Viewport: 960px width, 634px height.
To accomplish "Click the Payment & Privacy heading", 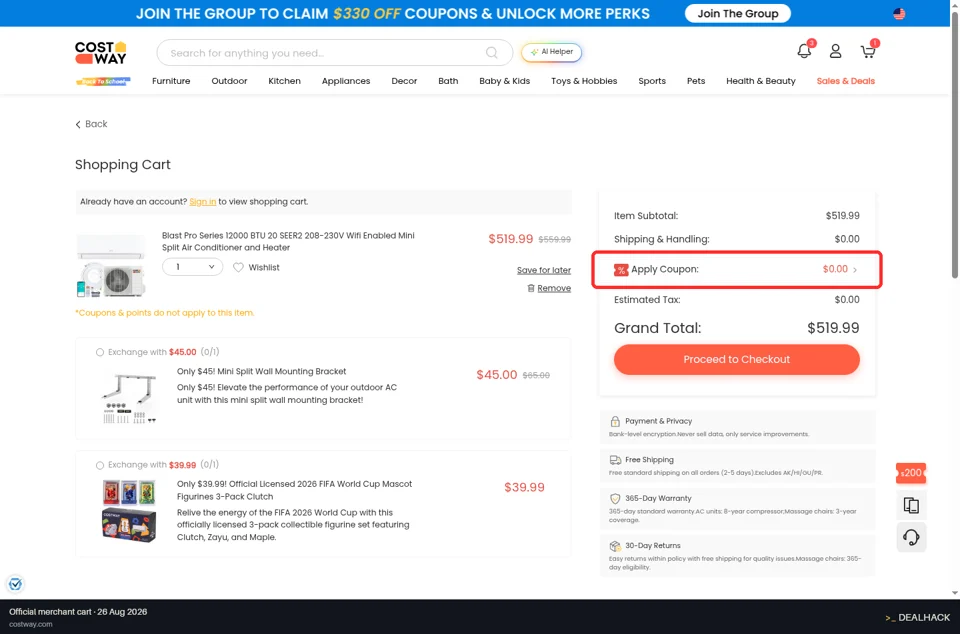I will point(659,421).
